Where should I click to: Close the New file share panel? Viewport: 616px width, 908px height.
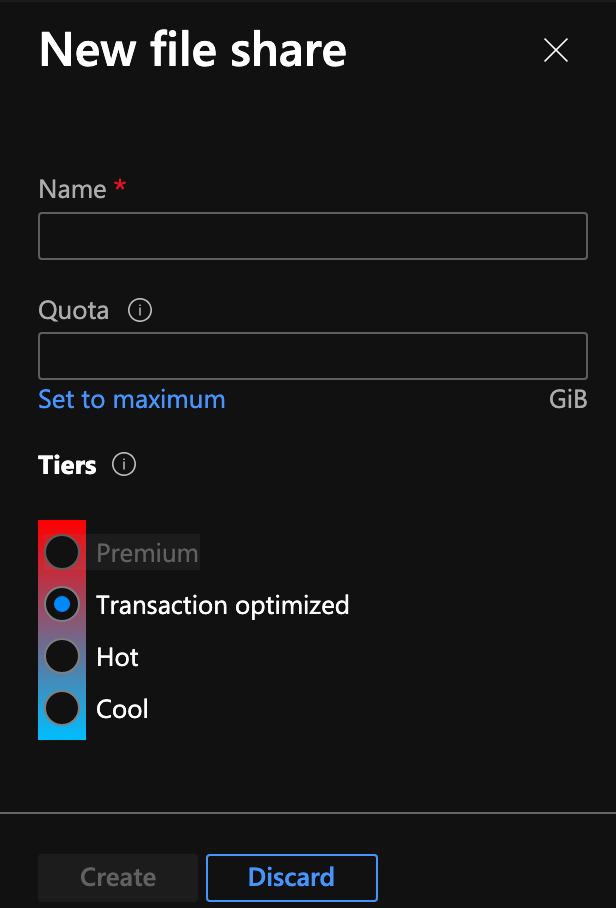[x=556, y=50]
